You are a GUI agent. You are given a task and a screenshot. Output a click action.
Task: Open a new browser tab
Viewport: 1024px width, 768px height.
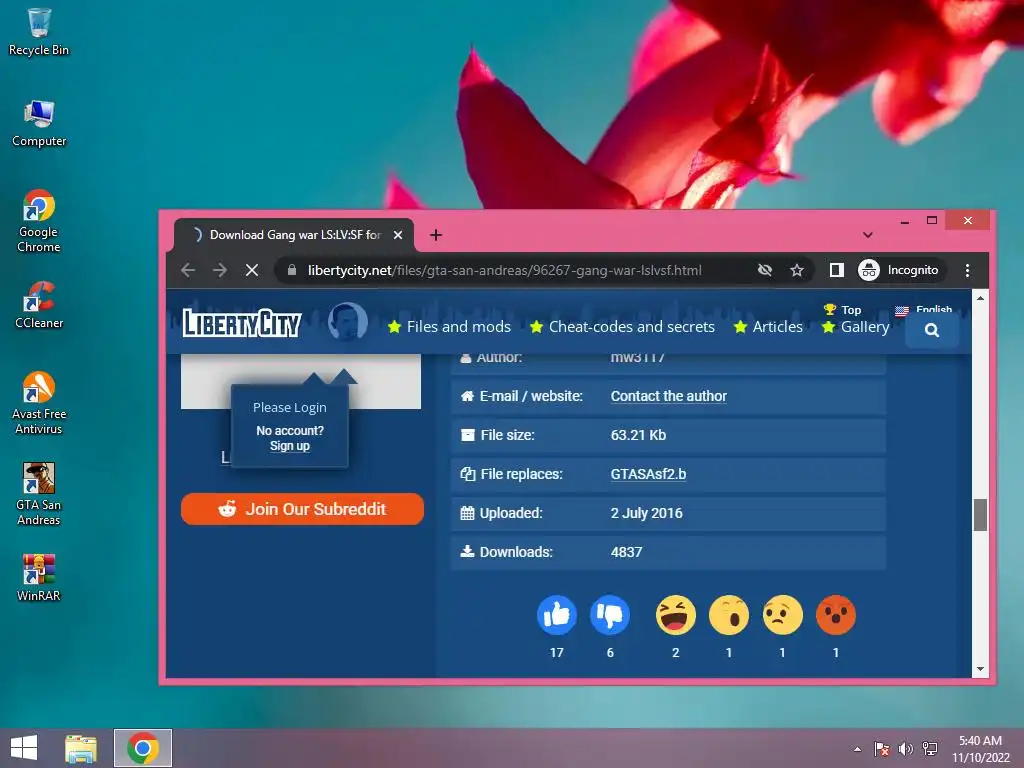tap(436, 235)
